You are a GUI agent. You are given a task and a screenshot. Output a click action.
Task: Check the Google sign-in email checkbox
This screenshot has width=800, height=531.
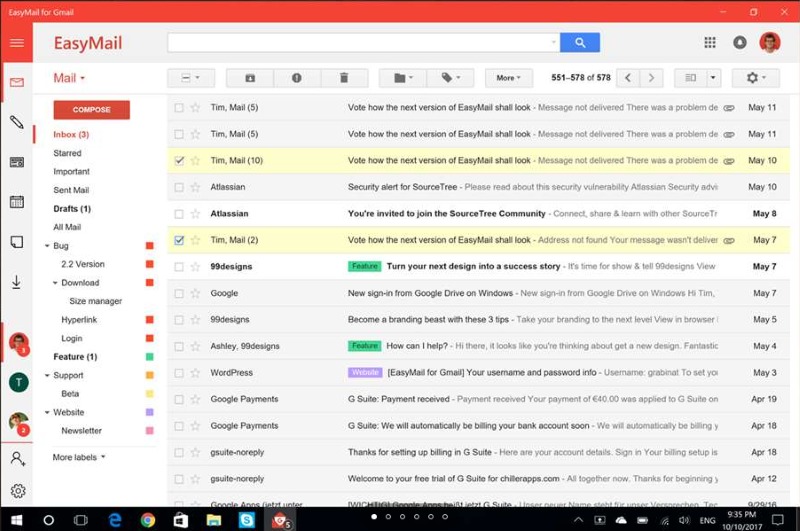point(179,293)
